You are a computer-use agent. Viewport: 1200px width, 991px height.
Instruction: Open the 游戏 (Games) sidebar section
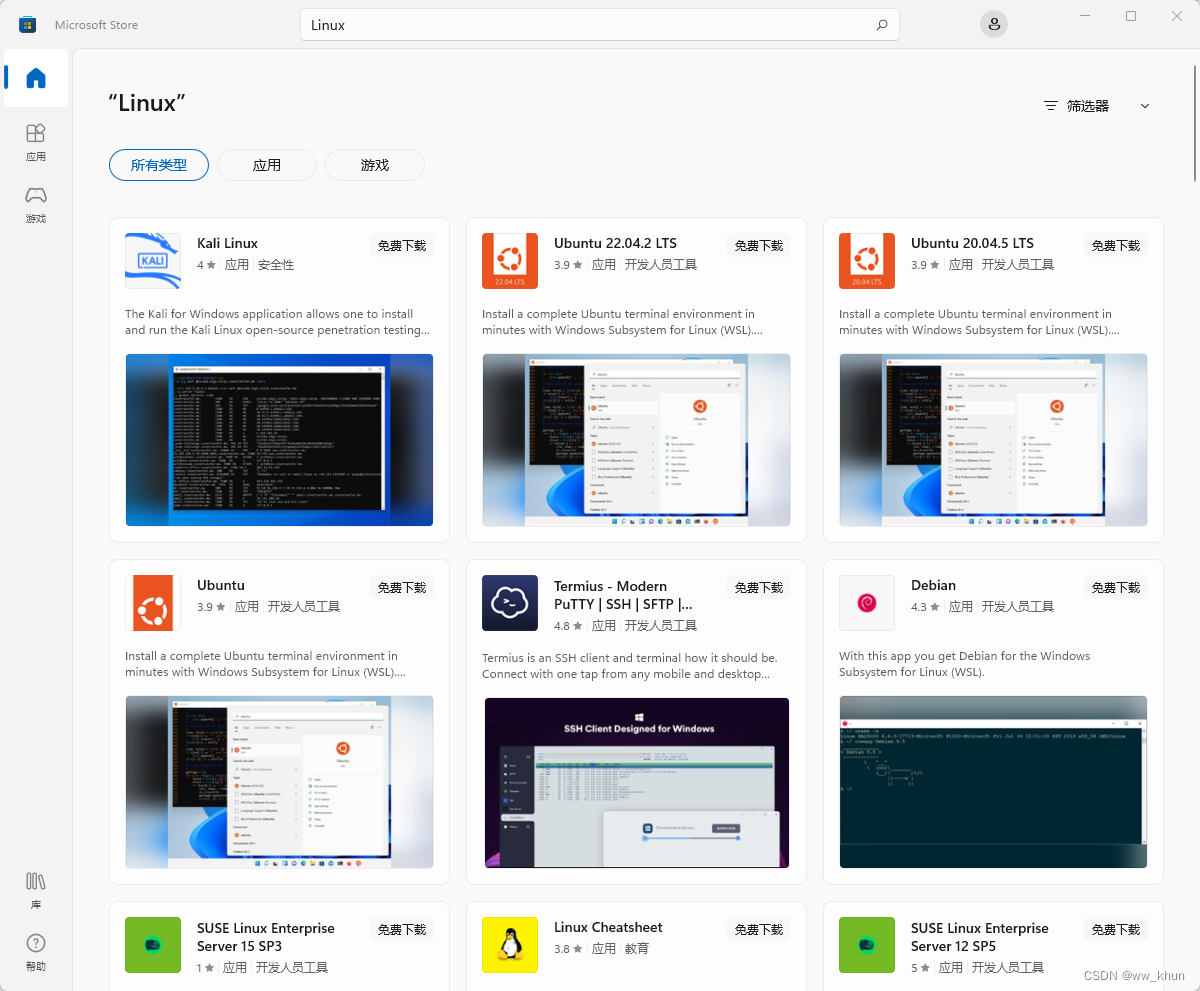click(36, 204)
